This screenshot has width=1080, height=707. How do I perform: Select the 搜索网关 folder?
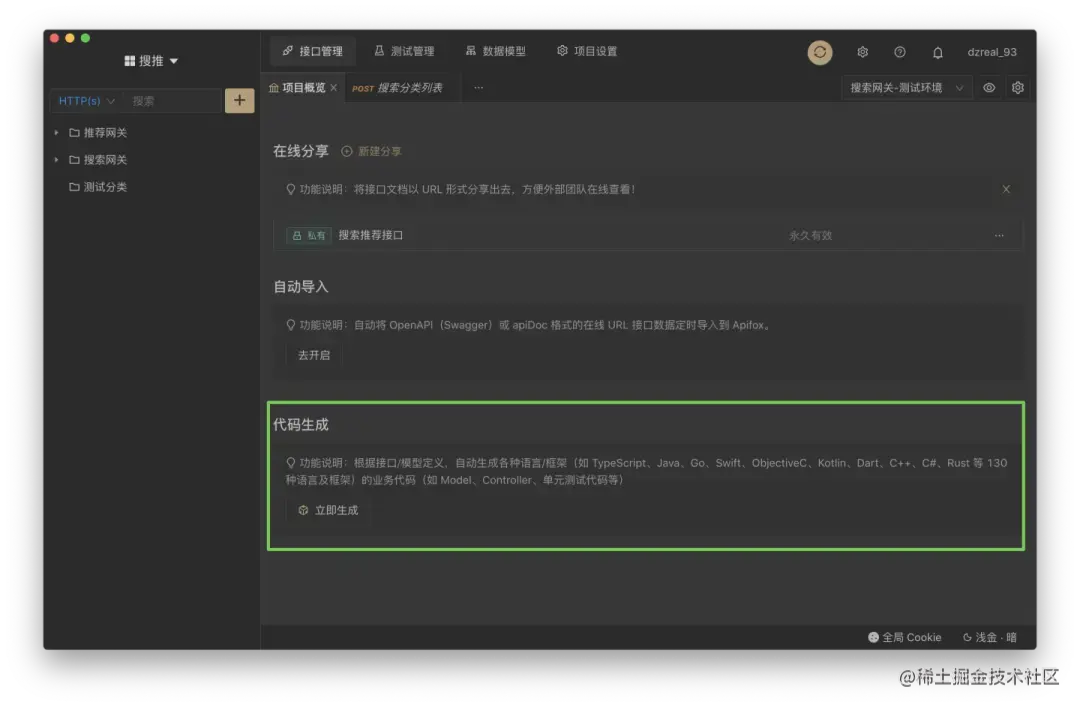[98, 159]
